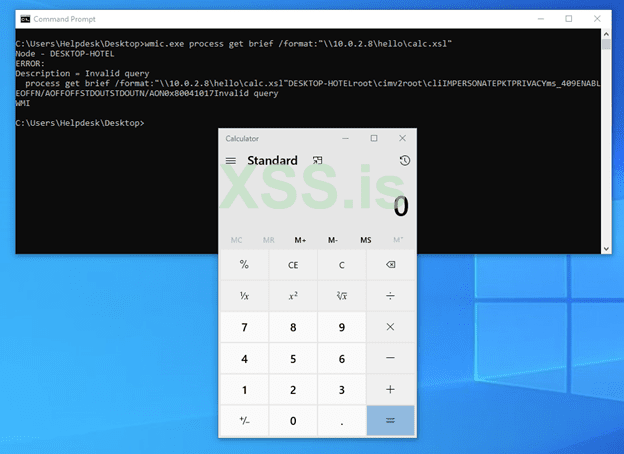Click the CE clear entry key
The height and width of the screenshot is (454, 624).
[293, 265]
